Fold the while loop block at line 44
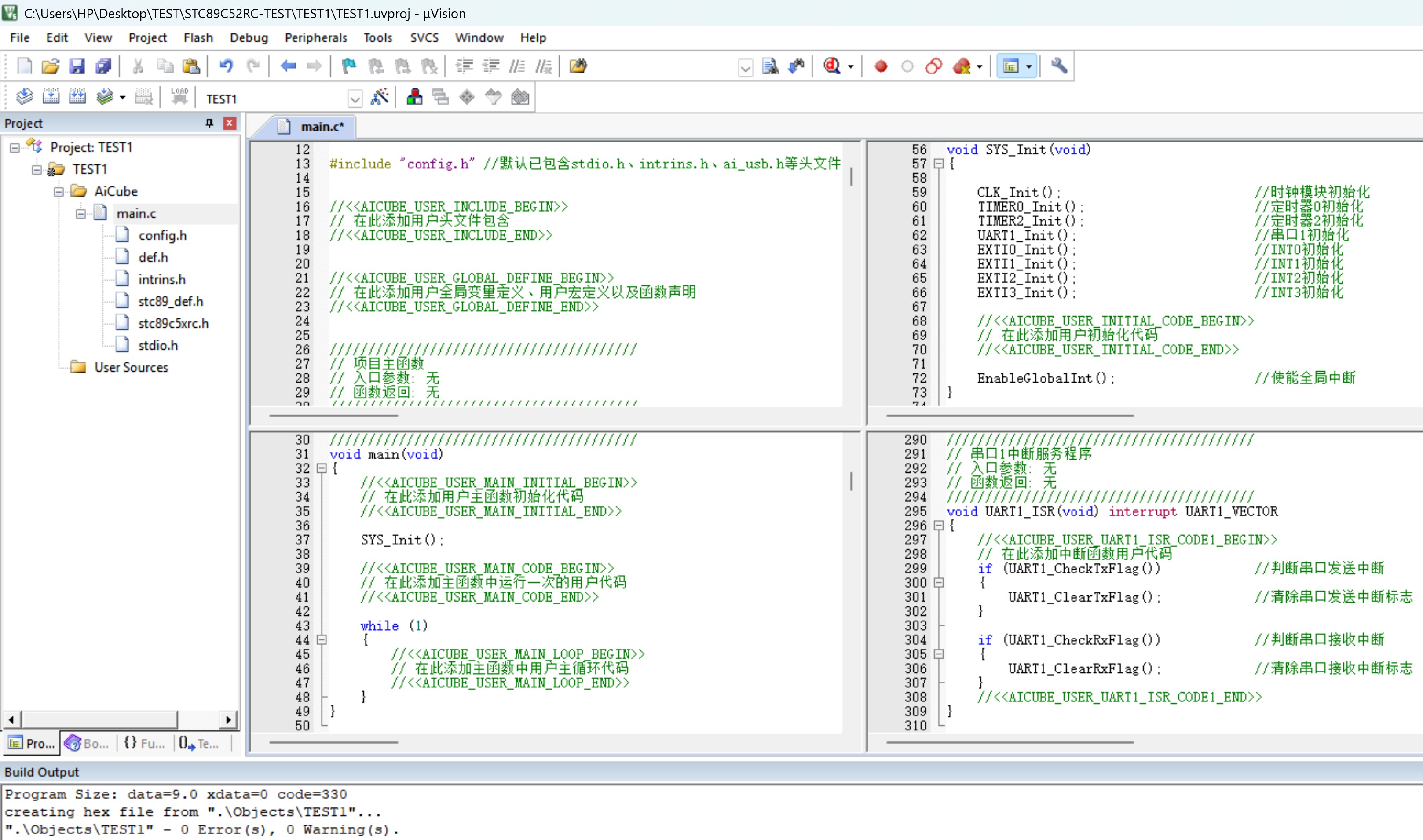Viewport: 1423px width, 840px height. click(x=322, y=640)
